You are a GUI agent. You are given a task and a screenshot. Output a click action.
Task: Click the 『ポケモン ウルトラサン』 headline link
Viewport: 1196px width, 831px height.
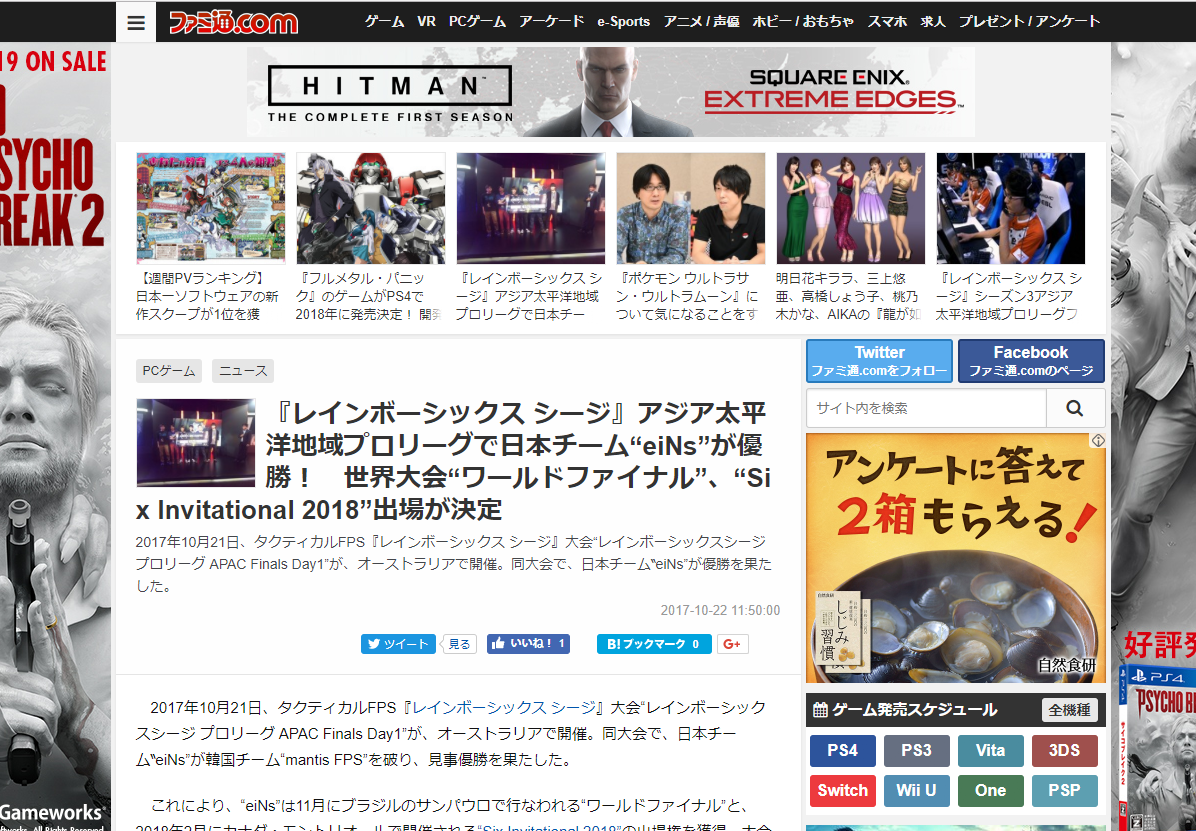pyautogui.click(x=688, y=296)
